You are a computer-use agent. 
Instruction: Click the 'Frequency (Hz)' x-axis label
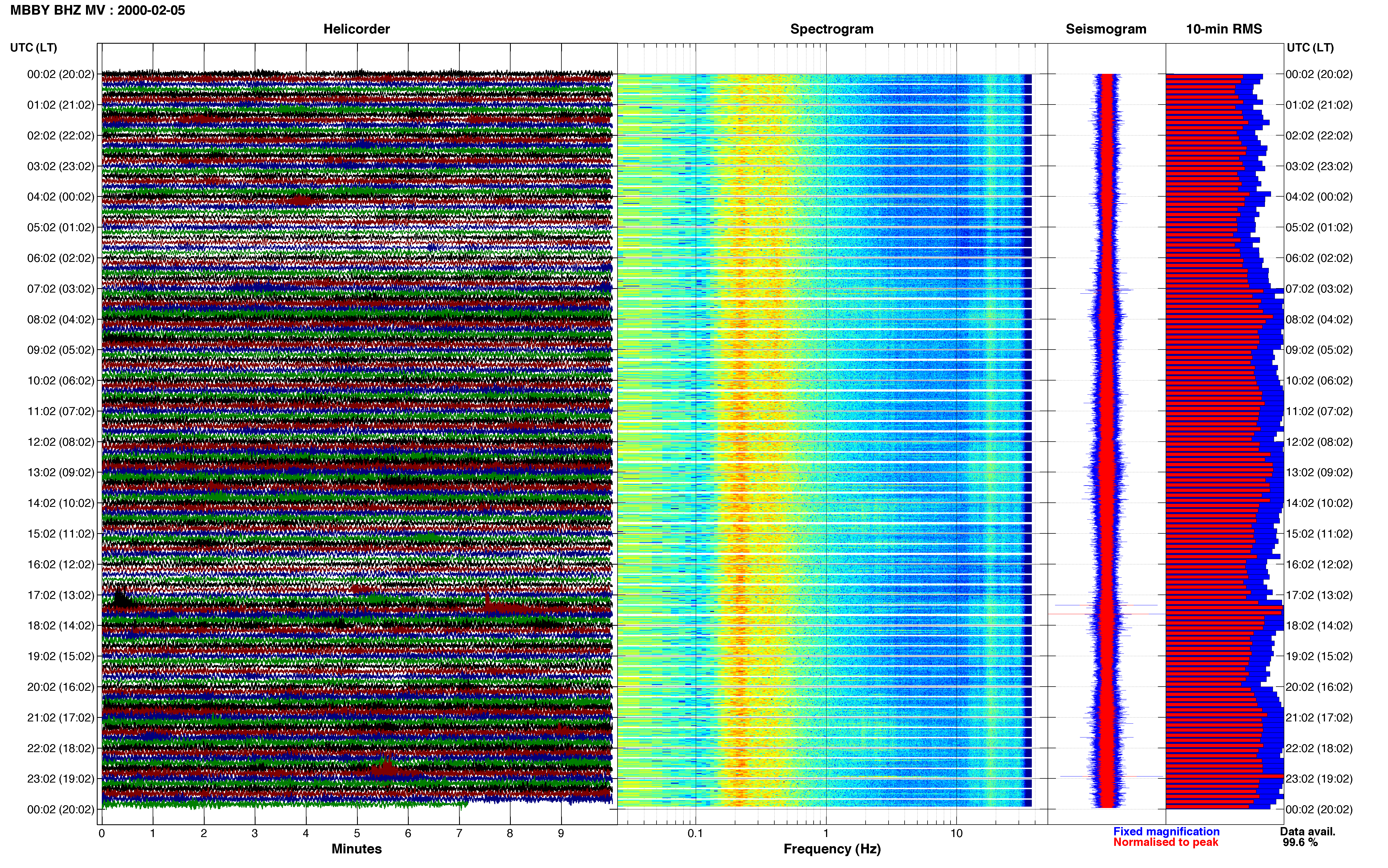point(832,849)
